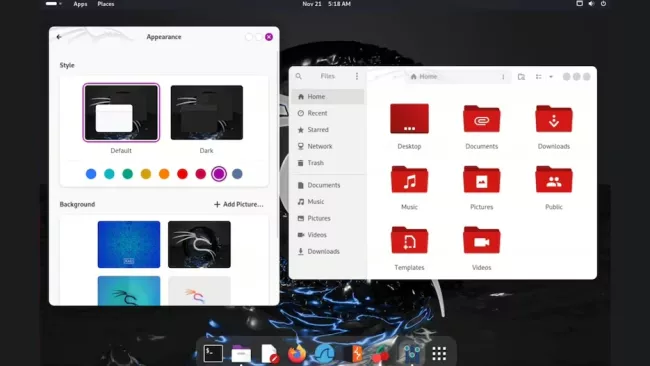
Task: Open Documents bookmark in the Files sidebar
Action: 327,185
